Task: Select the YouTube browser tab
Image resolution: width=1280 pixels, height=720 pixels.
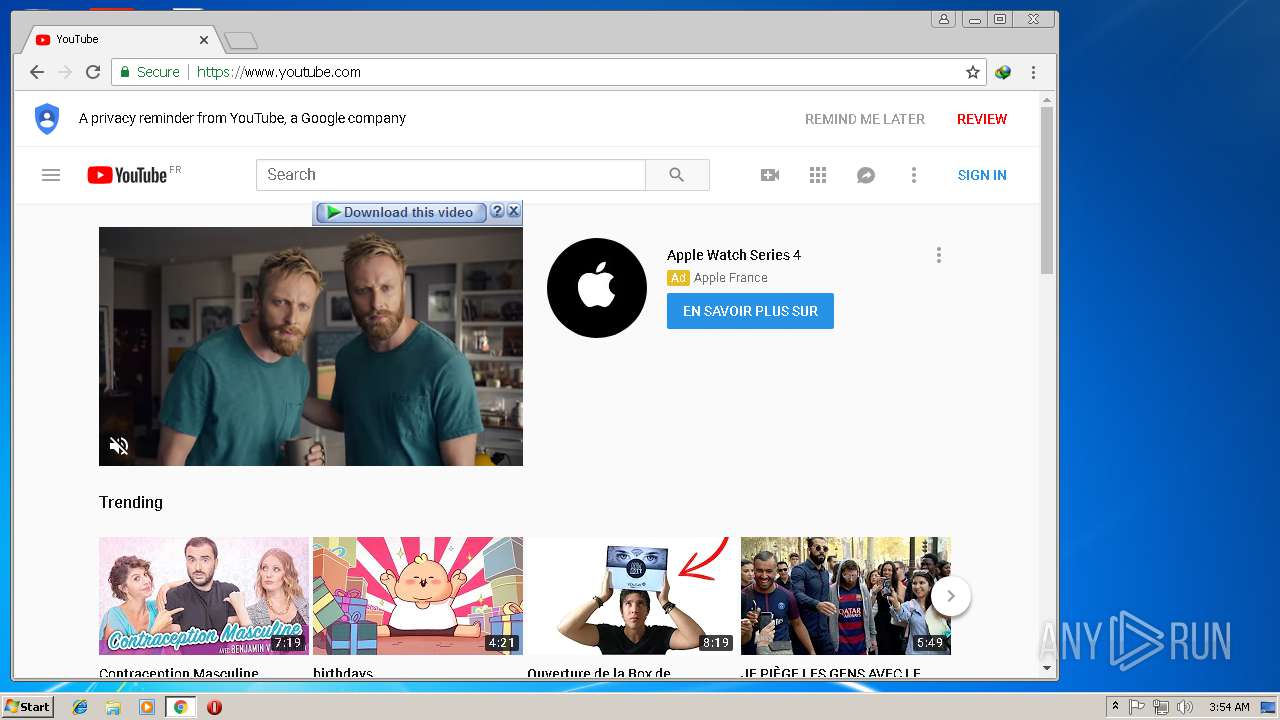Action: 118,39
